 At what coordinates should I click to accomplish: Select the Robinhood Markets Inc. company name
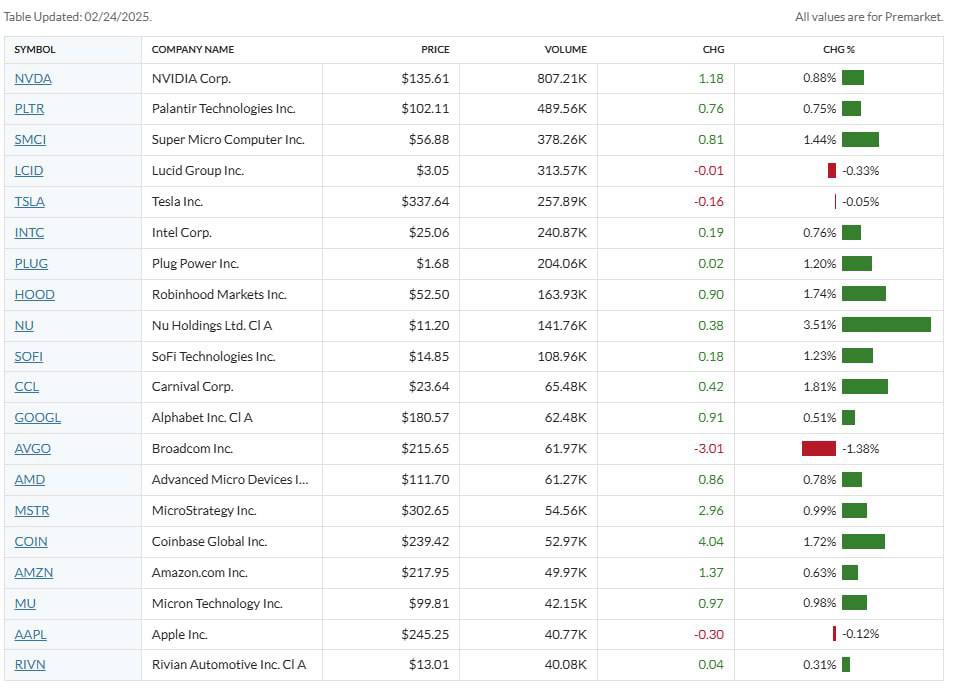(x=220, y=294)
